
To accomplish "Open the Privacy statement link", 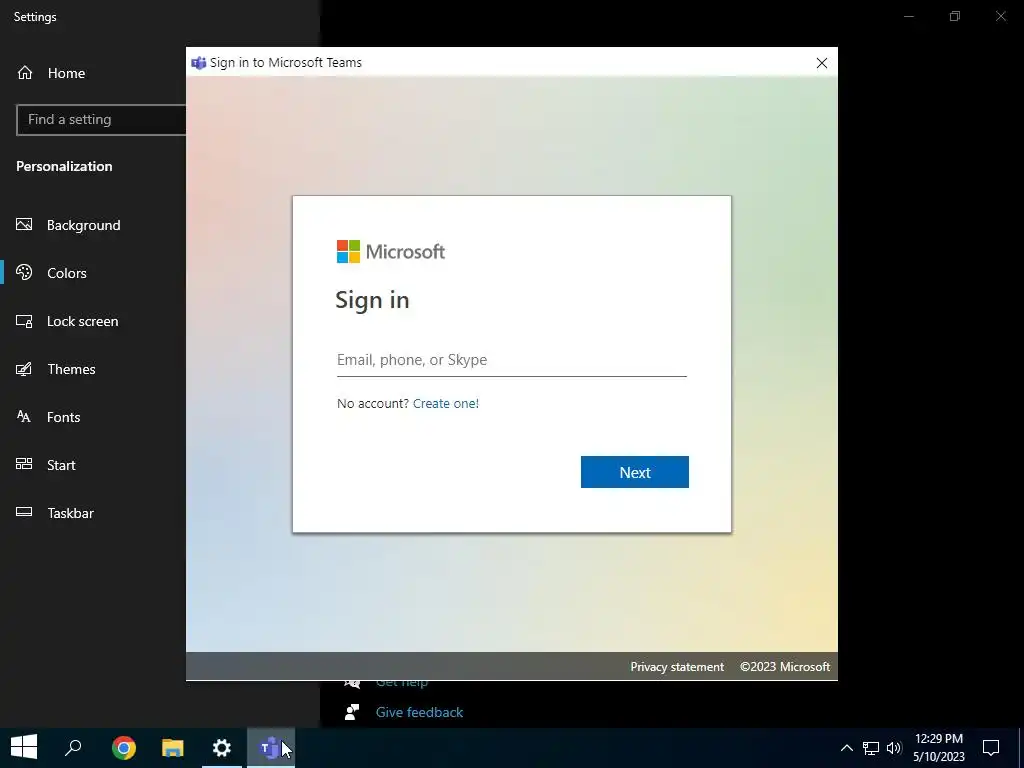I will (x=677, y=667).
